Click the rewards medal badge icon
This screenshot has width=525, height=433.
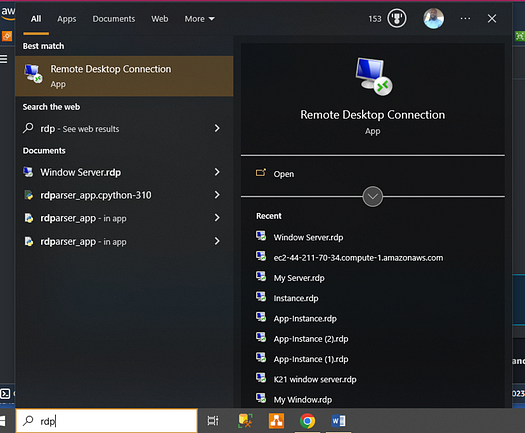coord(397,18)
